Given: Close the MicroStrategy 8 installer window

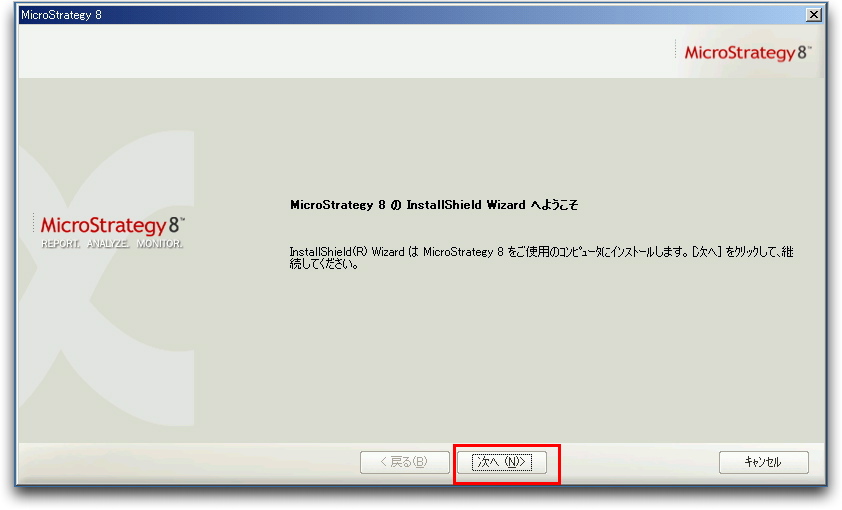Looking at the screenshot, I should tap(814, 14).
